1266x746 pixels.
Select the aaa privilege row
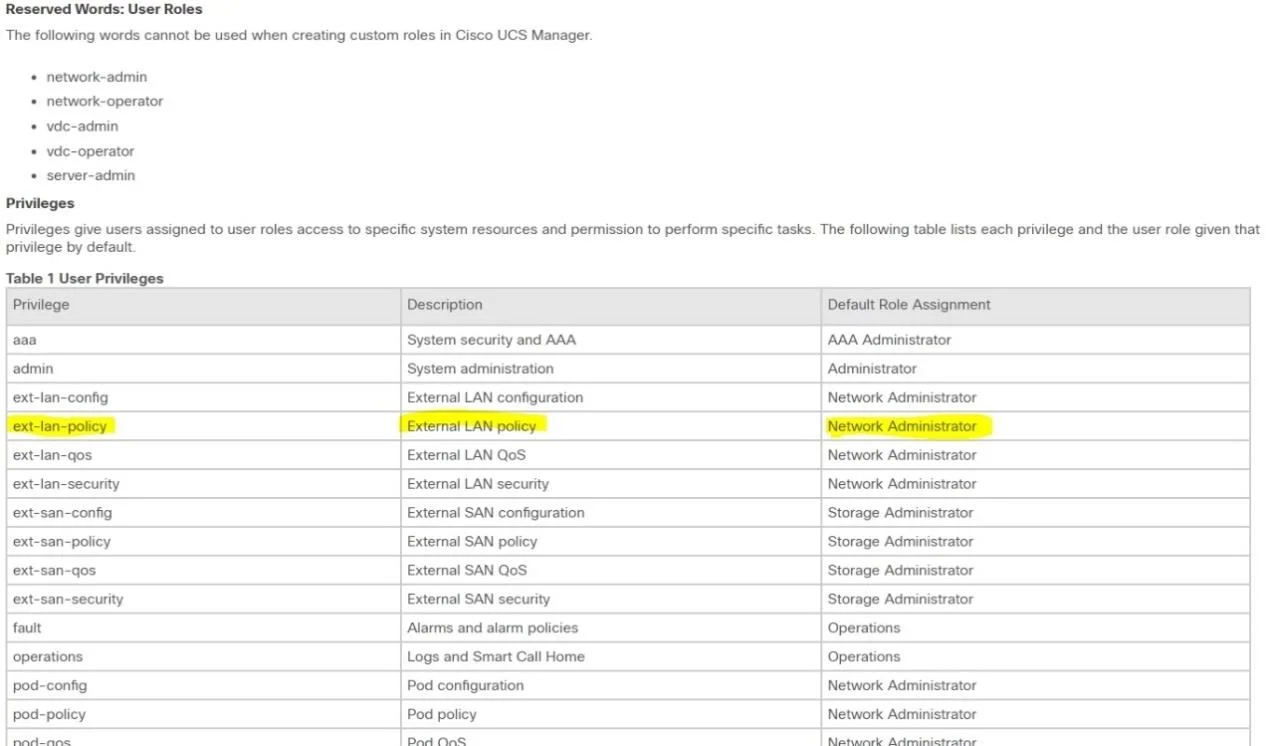click(628, 340)
